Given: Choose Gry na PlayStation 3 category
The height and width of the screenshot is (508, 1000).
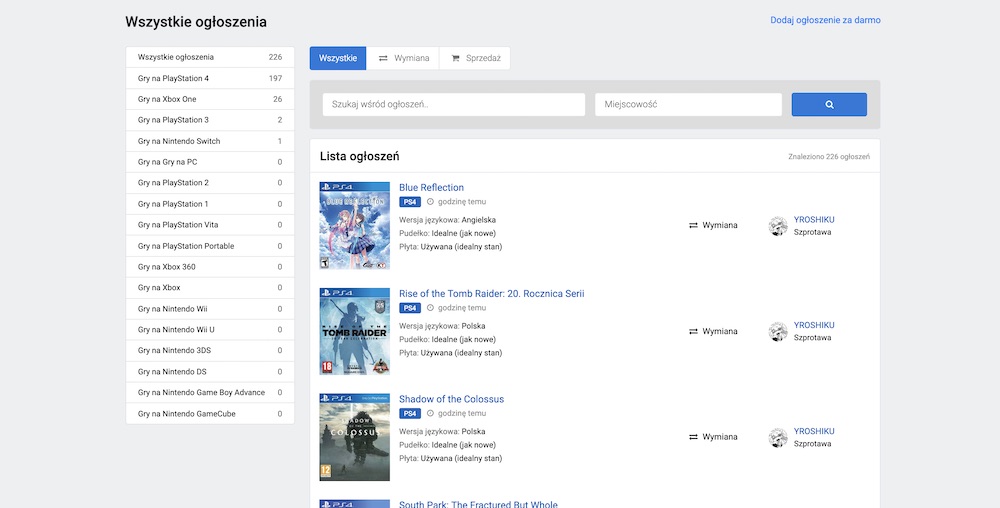Looking at the screenshot, I should pyautogui.click(x=210, y=120).
